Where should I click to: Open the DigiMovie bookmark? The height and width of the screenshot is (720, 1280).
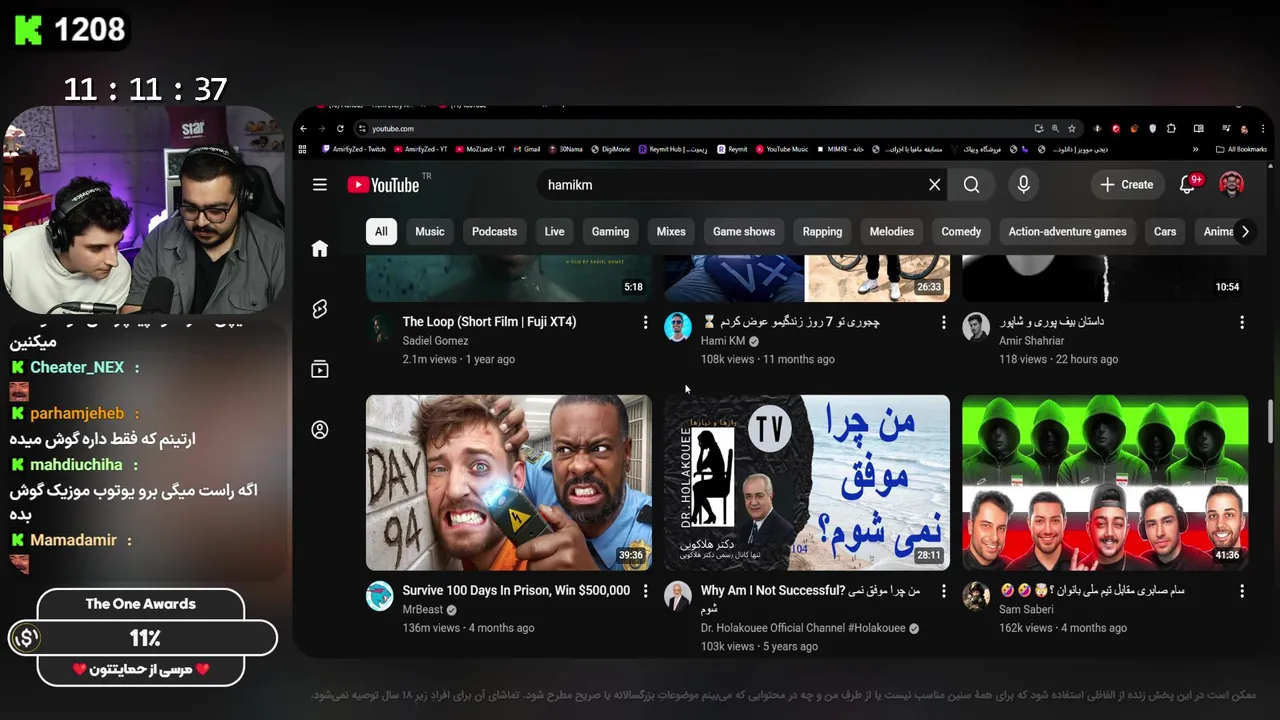(610, 149)
